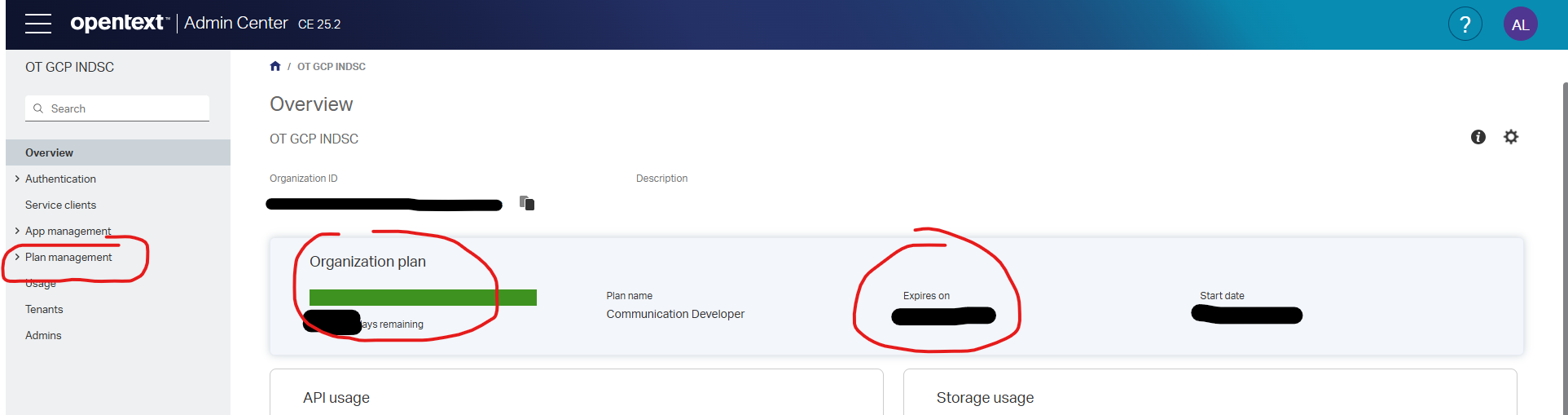
Task: Open Authentication in the sidebar
Action: tap(60, 179)
